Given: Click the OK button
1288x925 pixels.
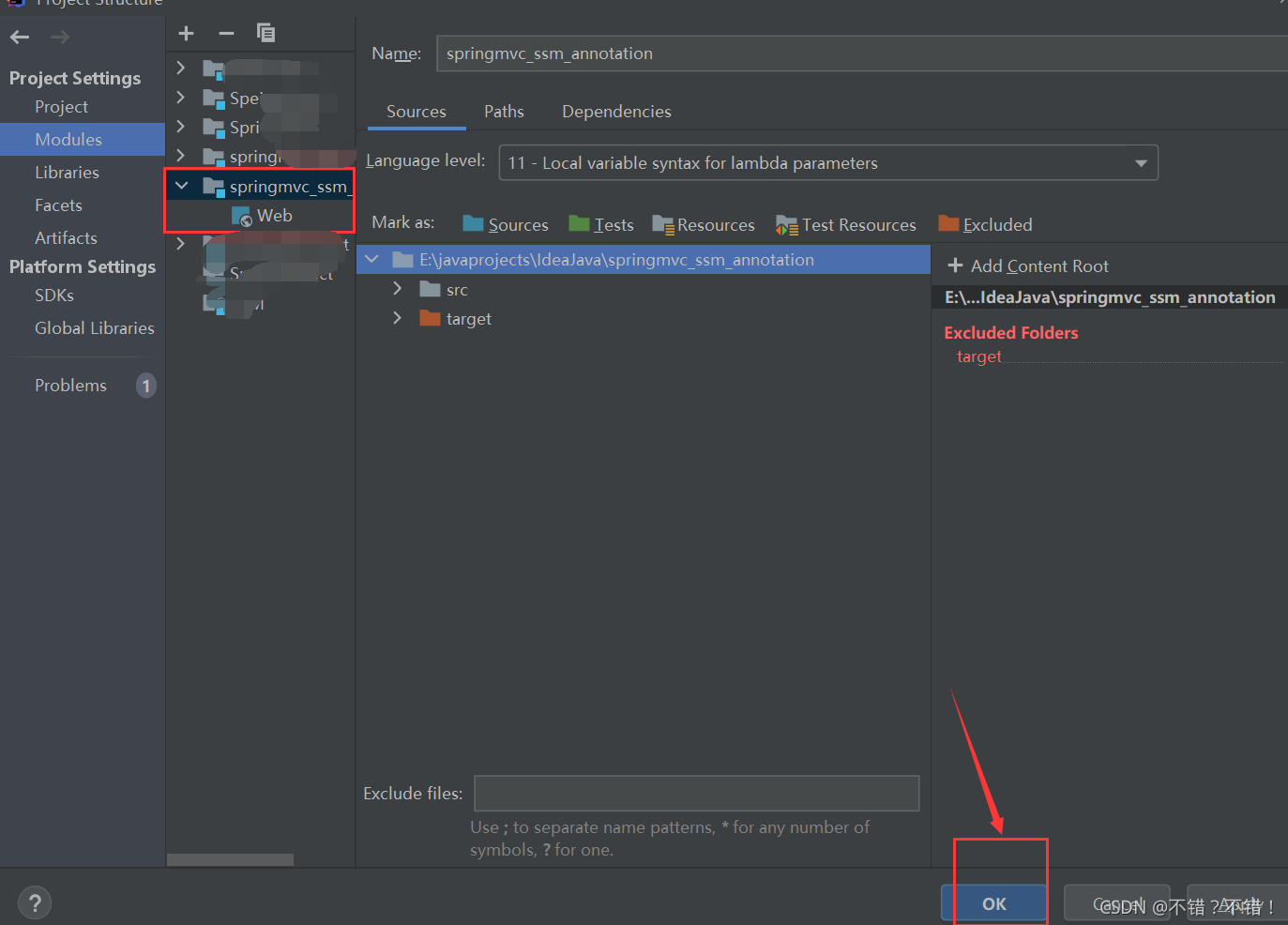Looking at the screenshot, I should pyautogui.click(x=993, y=903).
